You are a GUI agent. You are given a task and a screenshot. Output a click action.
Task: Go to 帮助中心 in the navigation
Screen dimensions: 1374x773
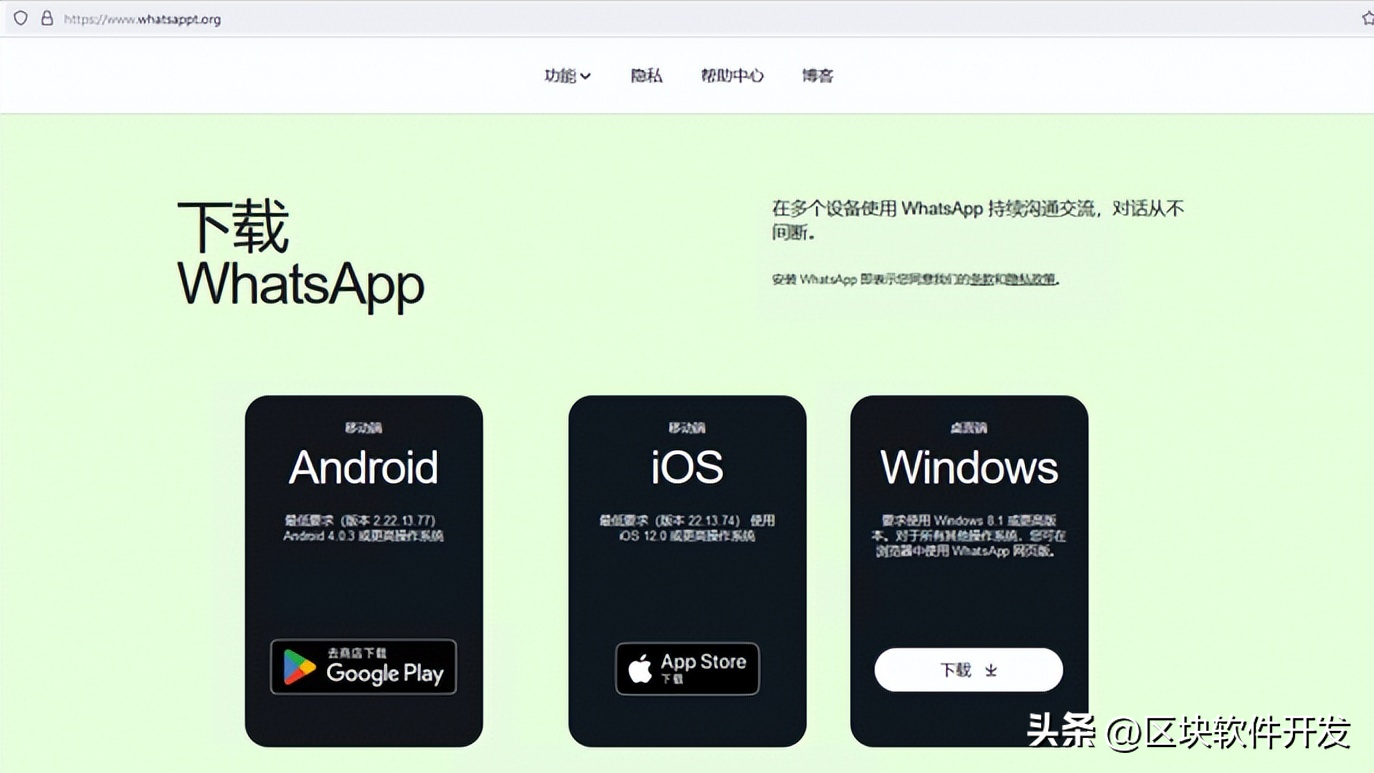(732, 76)
